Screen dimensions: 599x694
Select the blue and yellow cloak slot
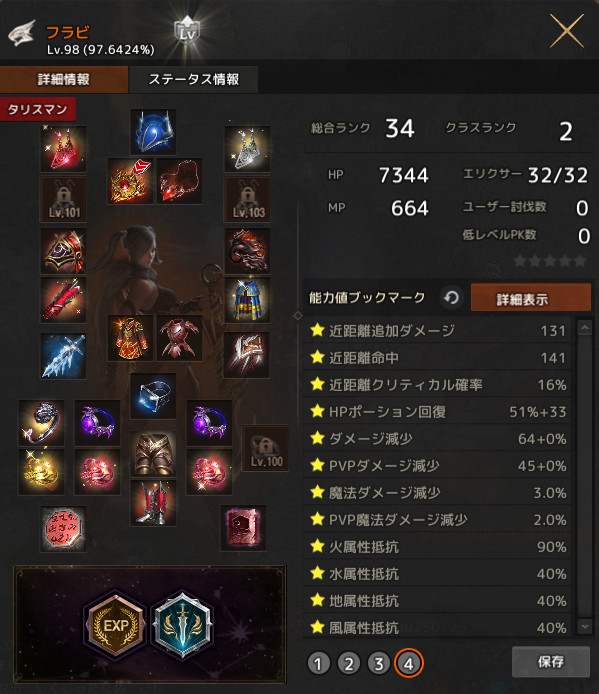pyautogui.click(x=247, y=300)
